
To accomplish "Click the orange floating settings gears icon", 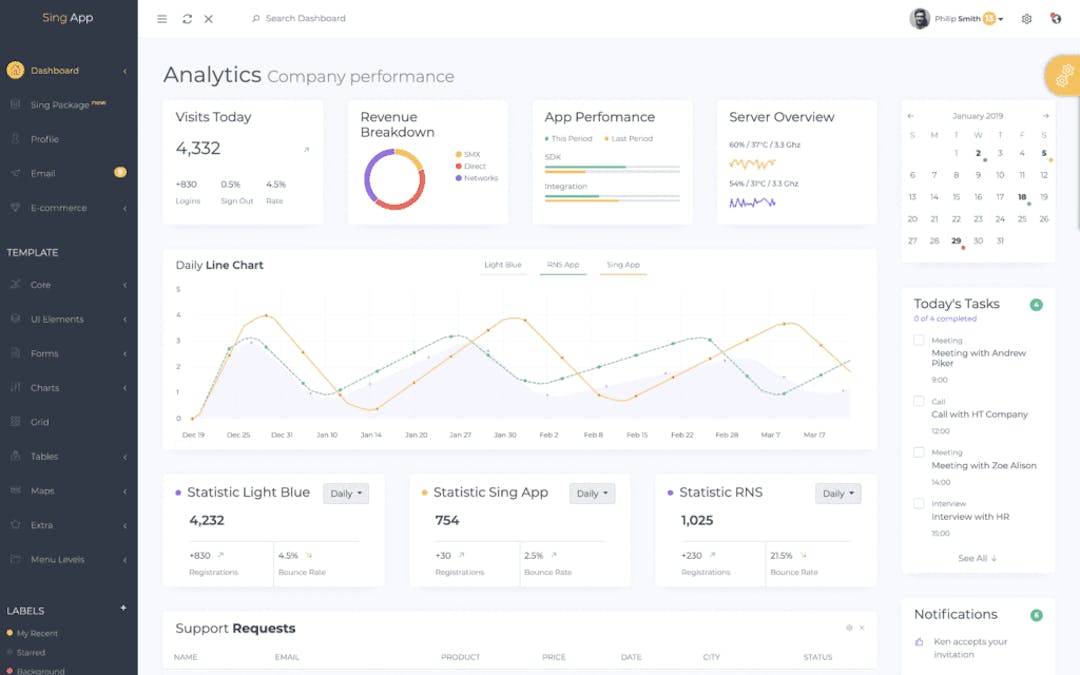I will coord(1064,75).
